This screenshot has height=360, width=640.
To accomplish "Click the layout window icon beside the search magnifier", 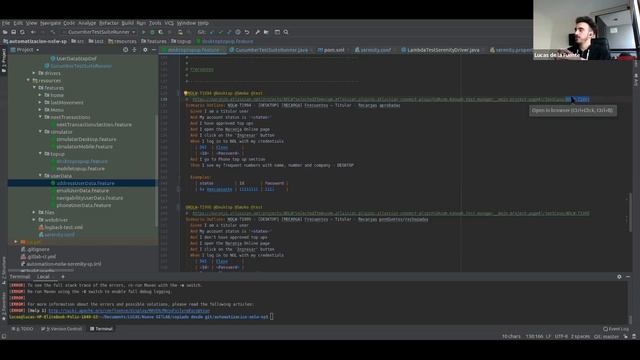I will tap(277, 32).
